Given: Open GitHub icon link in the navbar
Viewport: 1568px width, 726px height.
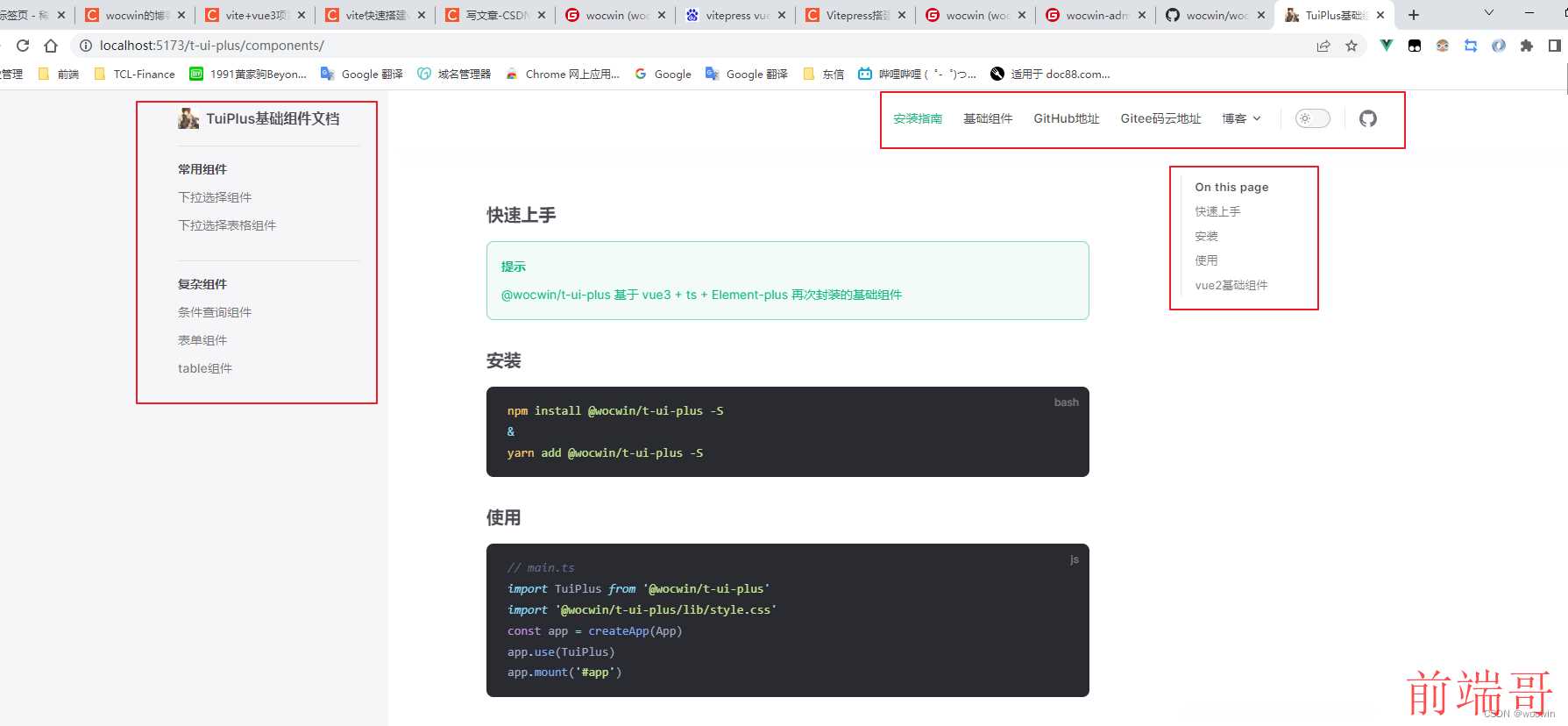Looking at the screenshot, I should (1368, 118).
